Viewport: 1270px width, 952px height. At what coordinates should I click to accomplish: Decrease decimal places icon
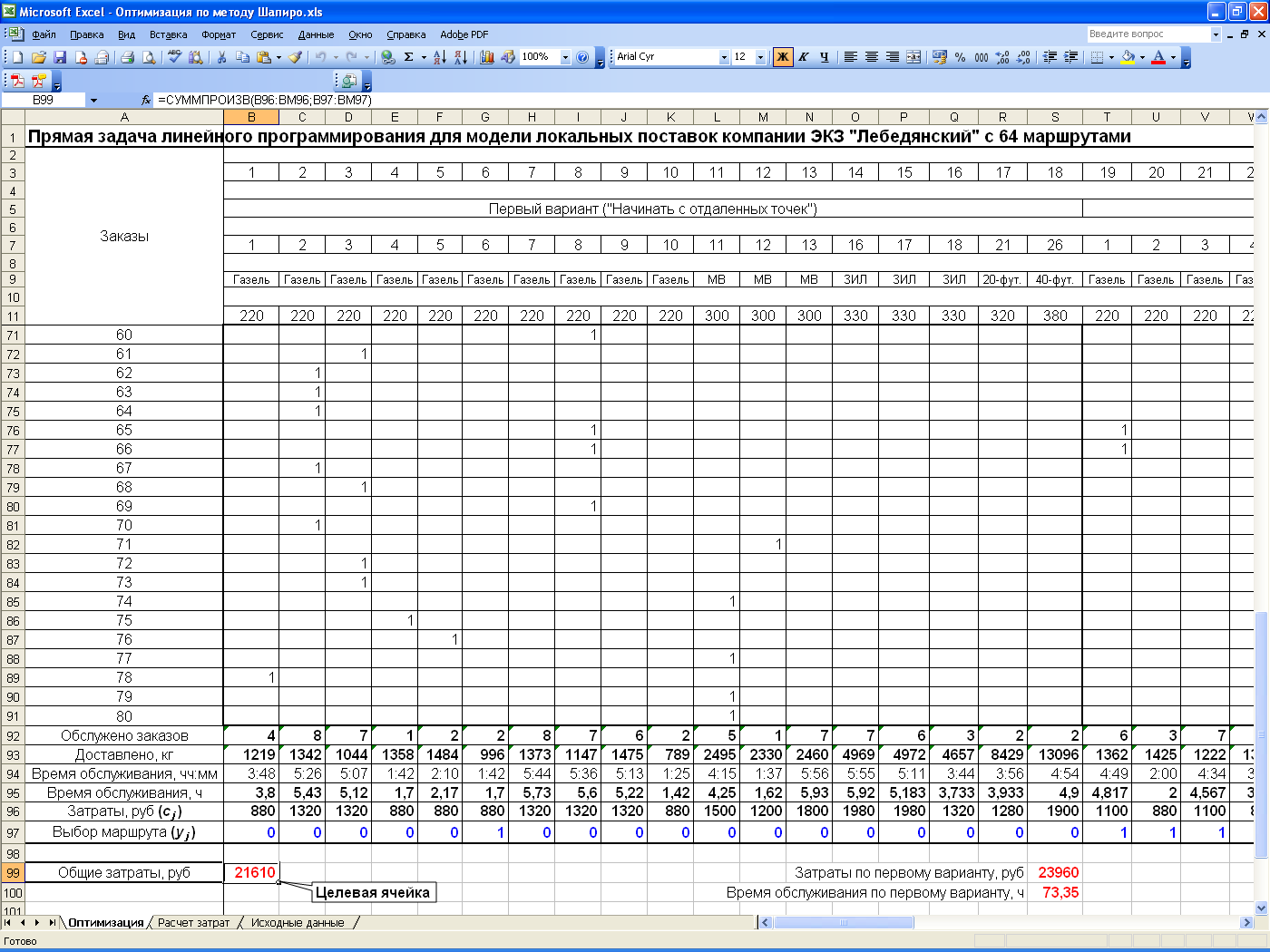[x=1023, y=57]
